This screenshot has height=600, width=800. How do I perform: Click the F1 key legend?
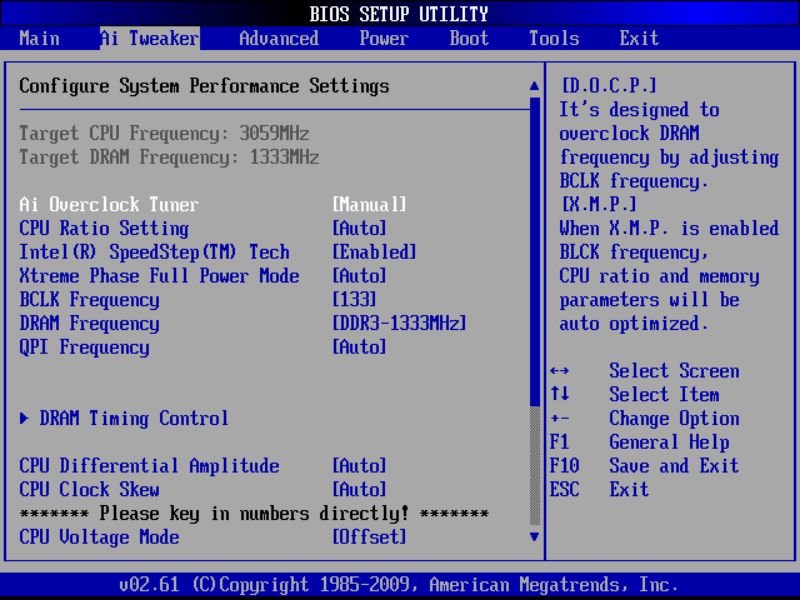[560, 442]
